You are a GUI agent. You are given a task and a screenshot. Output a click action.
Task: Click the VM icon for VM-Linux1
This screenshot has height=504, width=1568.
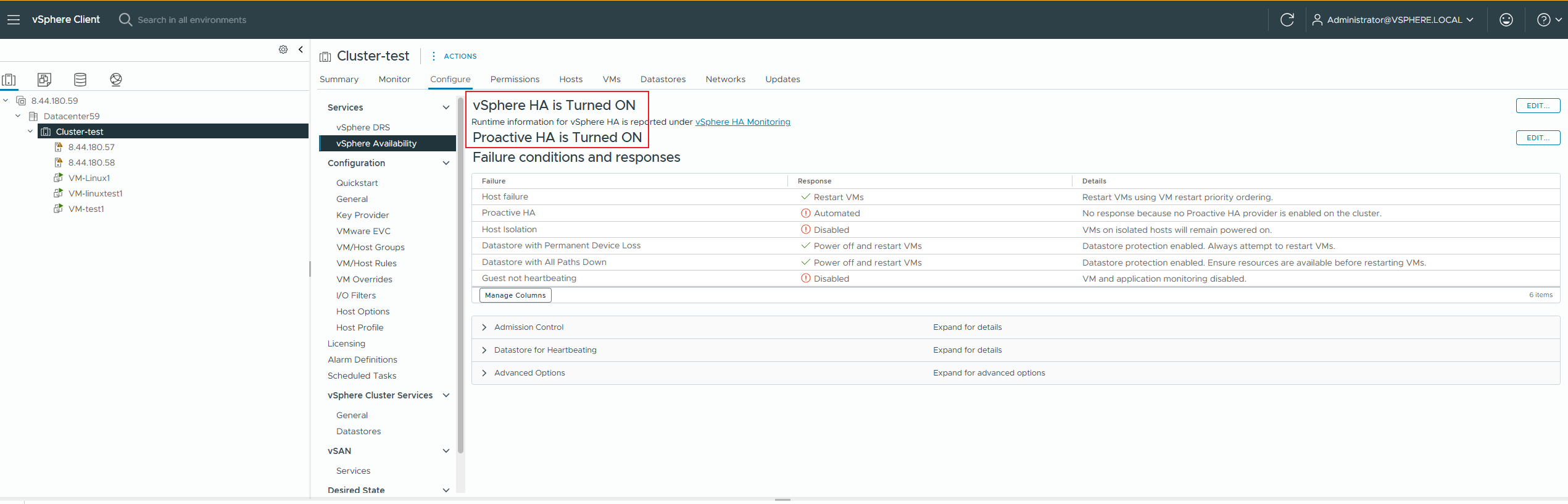[x=58, y=178]
